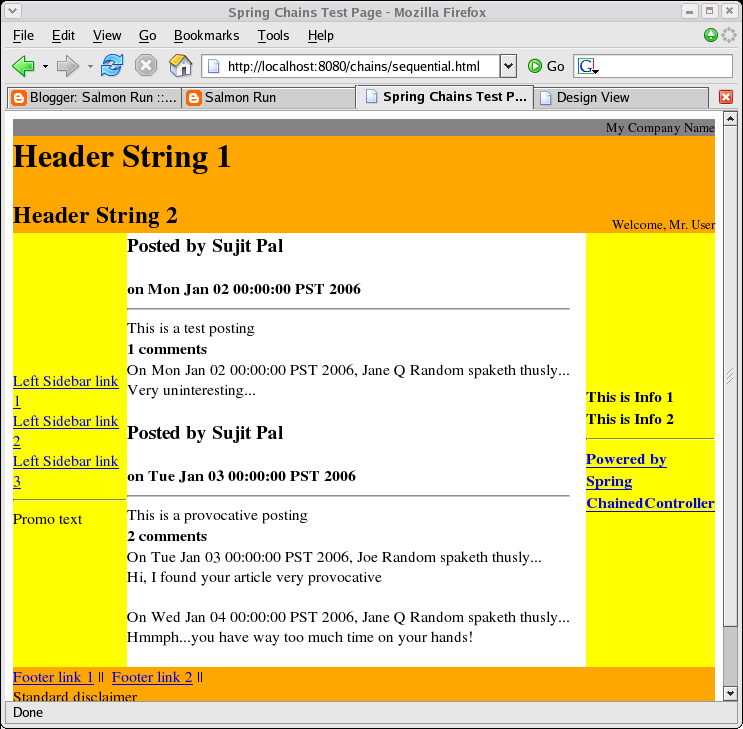The width and height of the screenshot is (743, 729).
Task: Click the Blogger icon on first tab
Action: click(x=19, y=98)
